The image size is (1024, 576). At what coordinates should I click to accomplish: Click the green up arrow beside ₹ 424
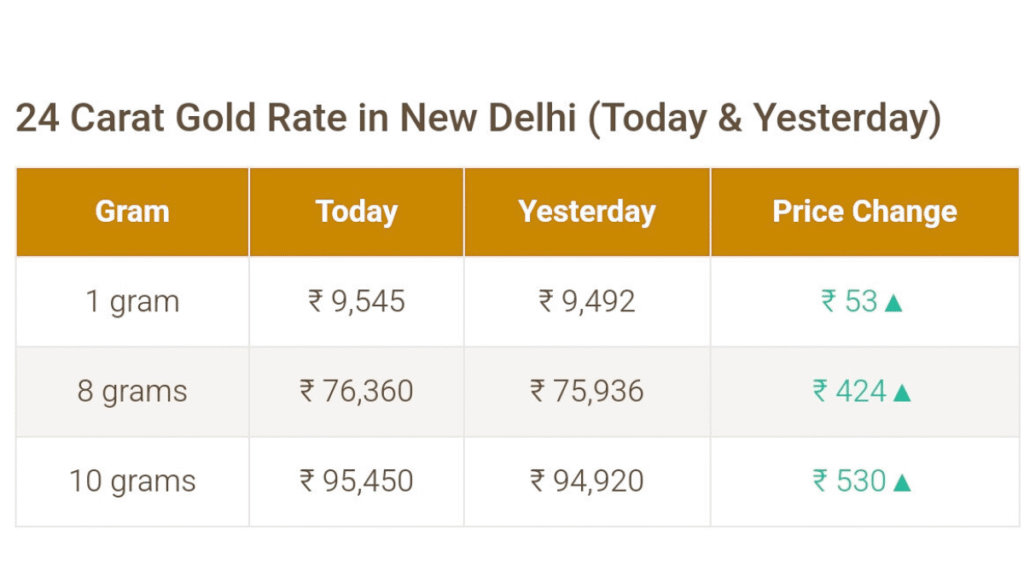coord(902,393)
